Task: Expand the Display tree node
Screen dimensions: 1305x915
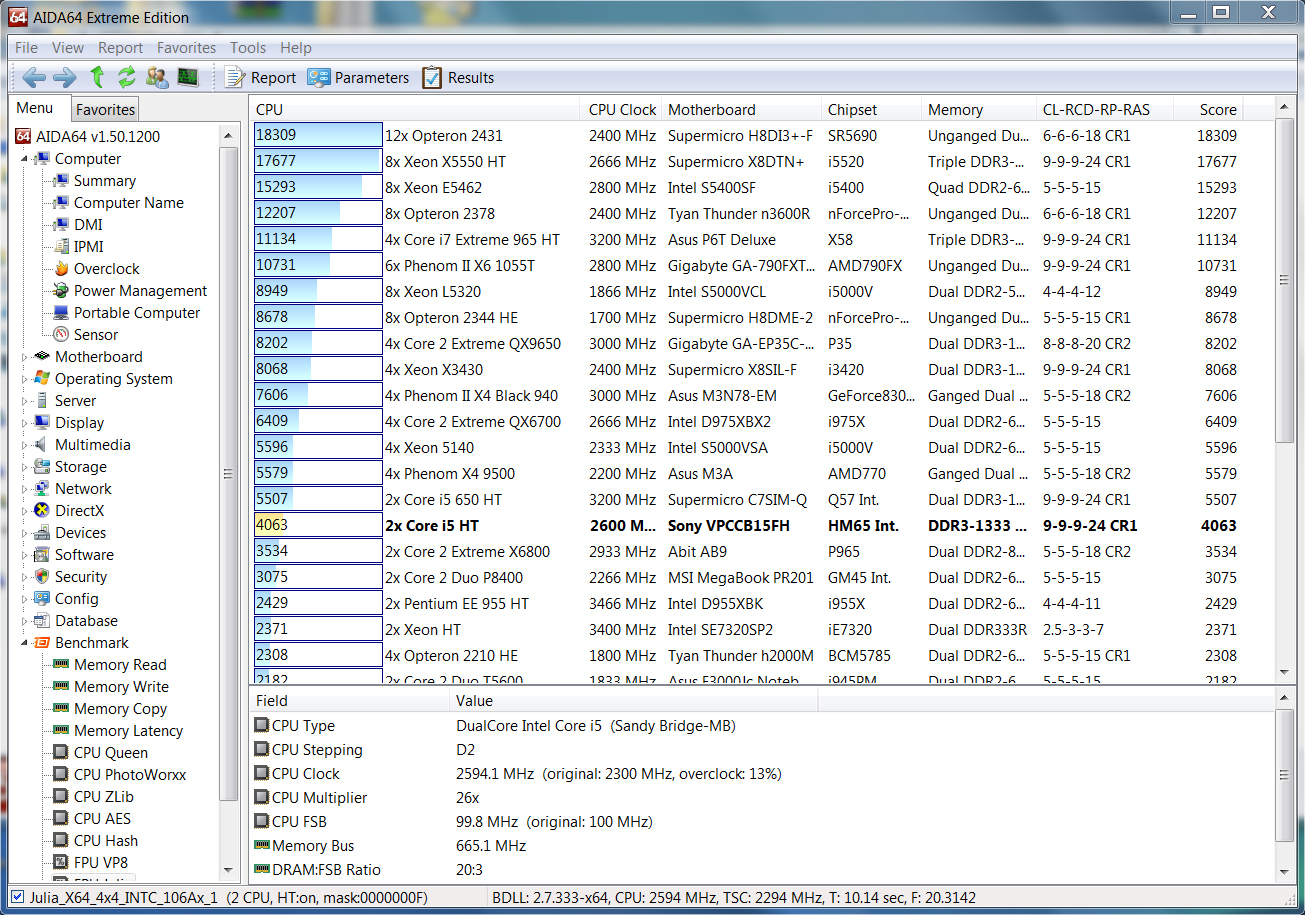Action: [x=25, y=423]
